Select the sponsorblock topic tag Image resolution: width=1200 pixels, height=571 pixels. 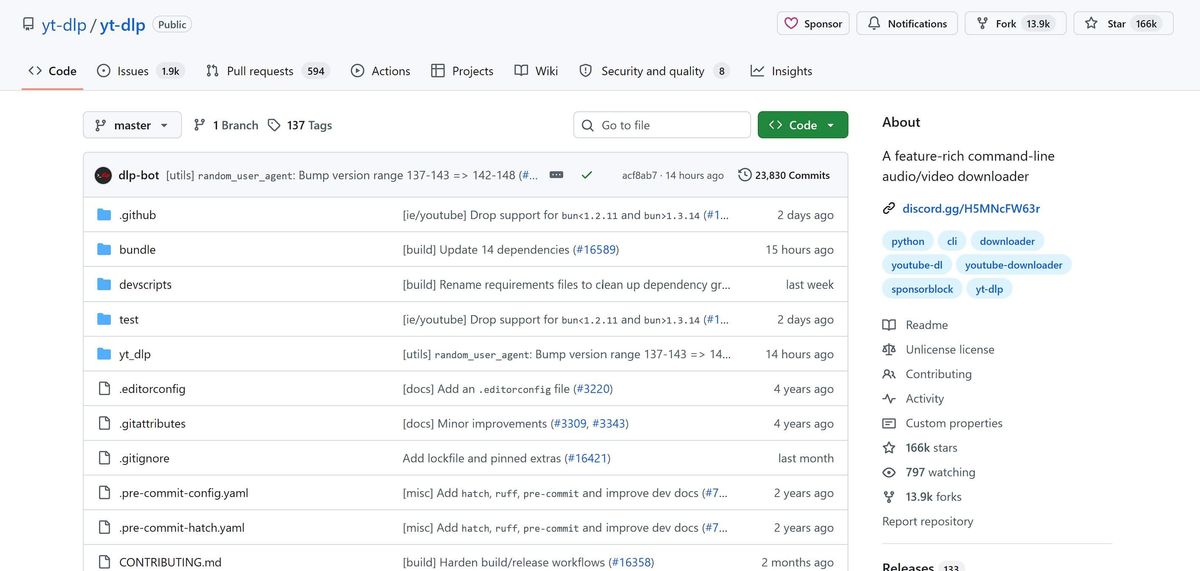point(922,289)
